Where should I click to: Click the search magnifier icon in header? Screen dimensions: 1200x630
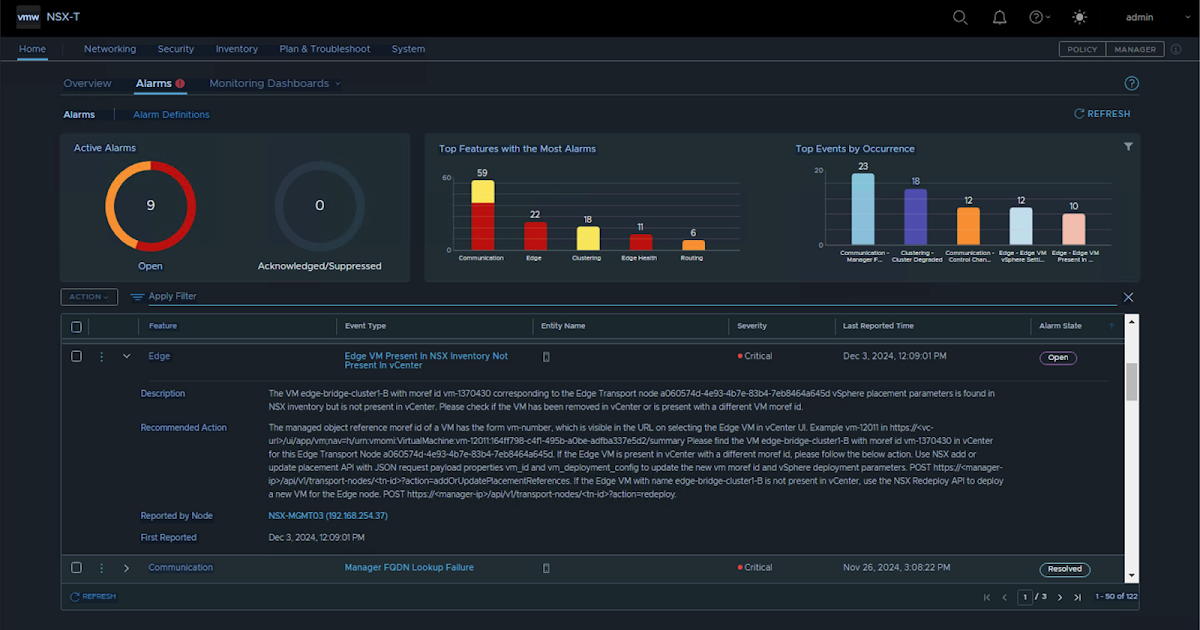click(960, 17)
